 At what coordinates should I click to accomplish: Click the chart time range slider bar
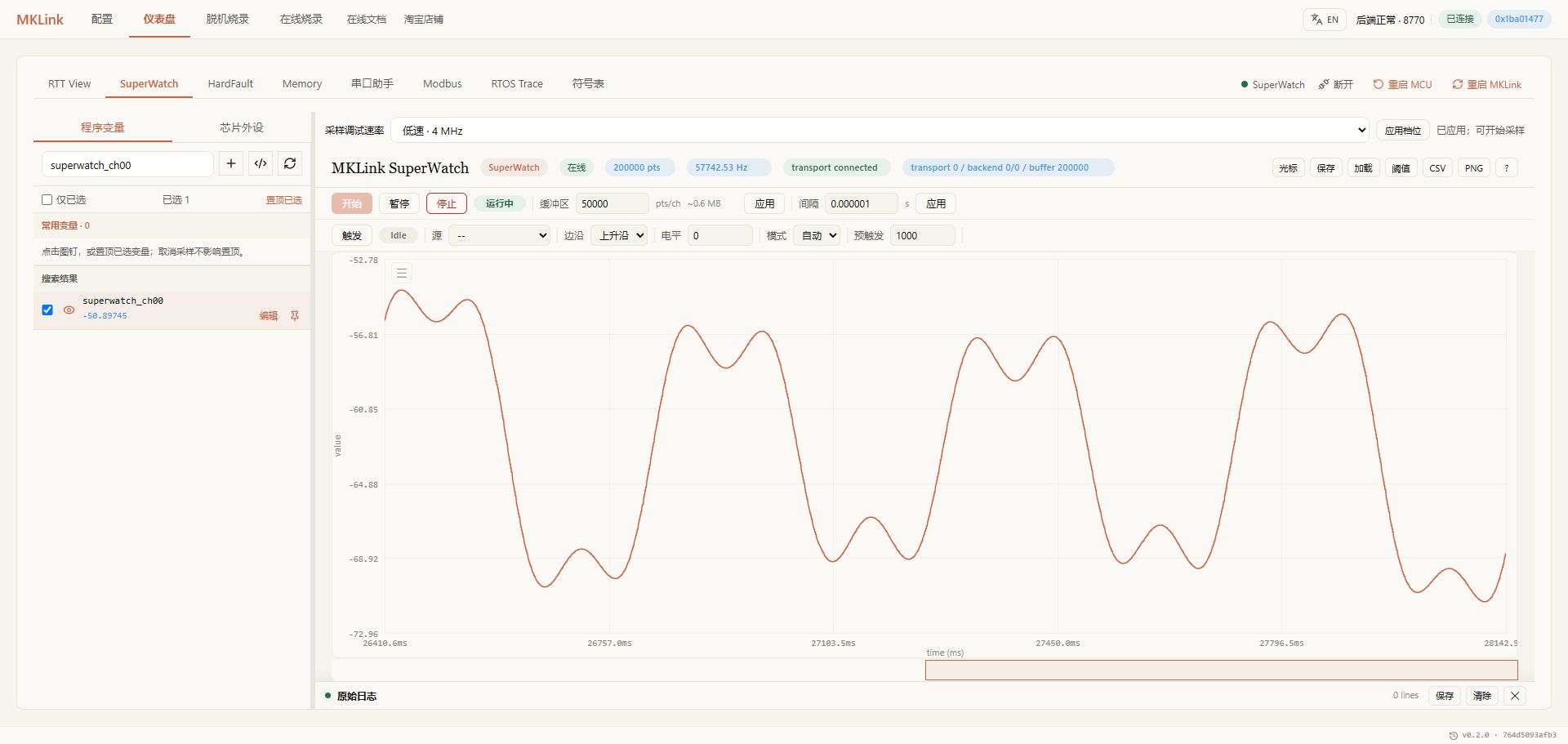click(x=1221, y=670)
